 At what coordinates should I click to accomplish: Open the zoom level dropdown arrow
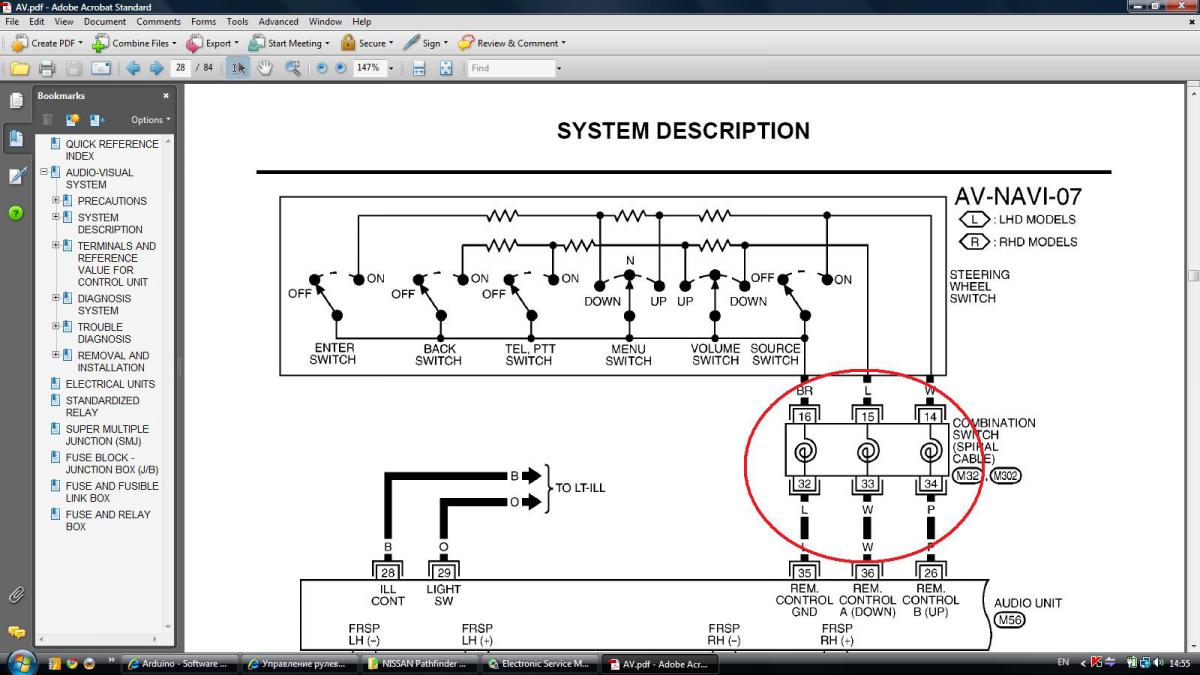[390, 68]
